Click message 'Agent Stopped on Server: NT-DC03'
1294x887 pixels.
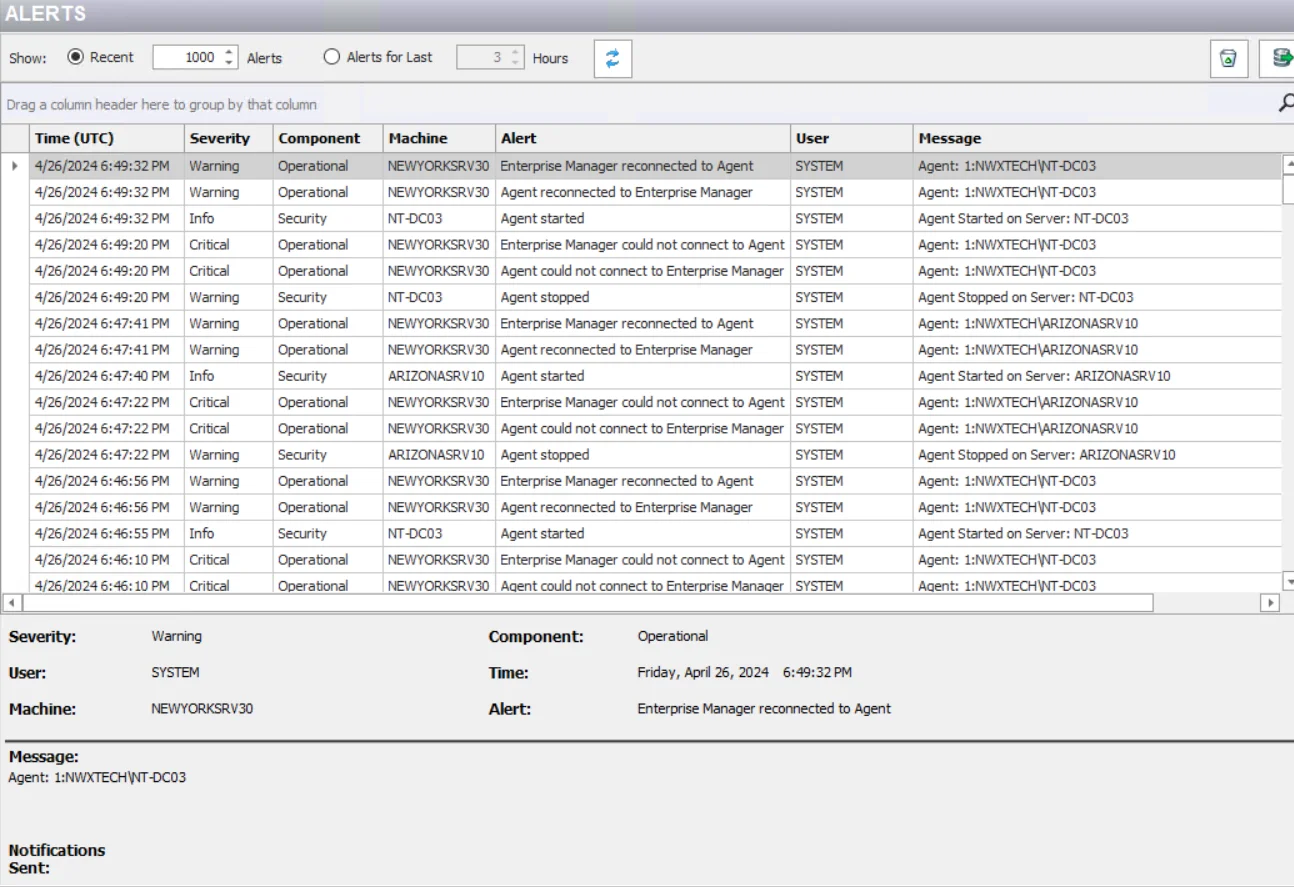click(1025, 297)
